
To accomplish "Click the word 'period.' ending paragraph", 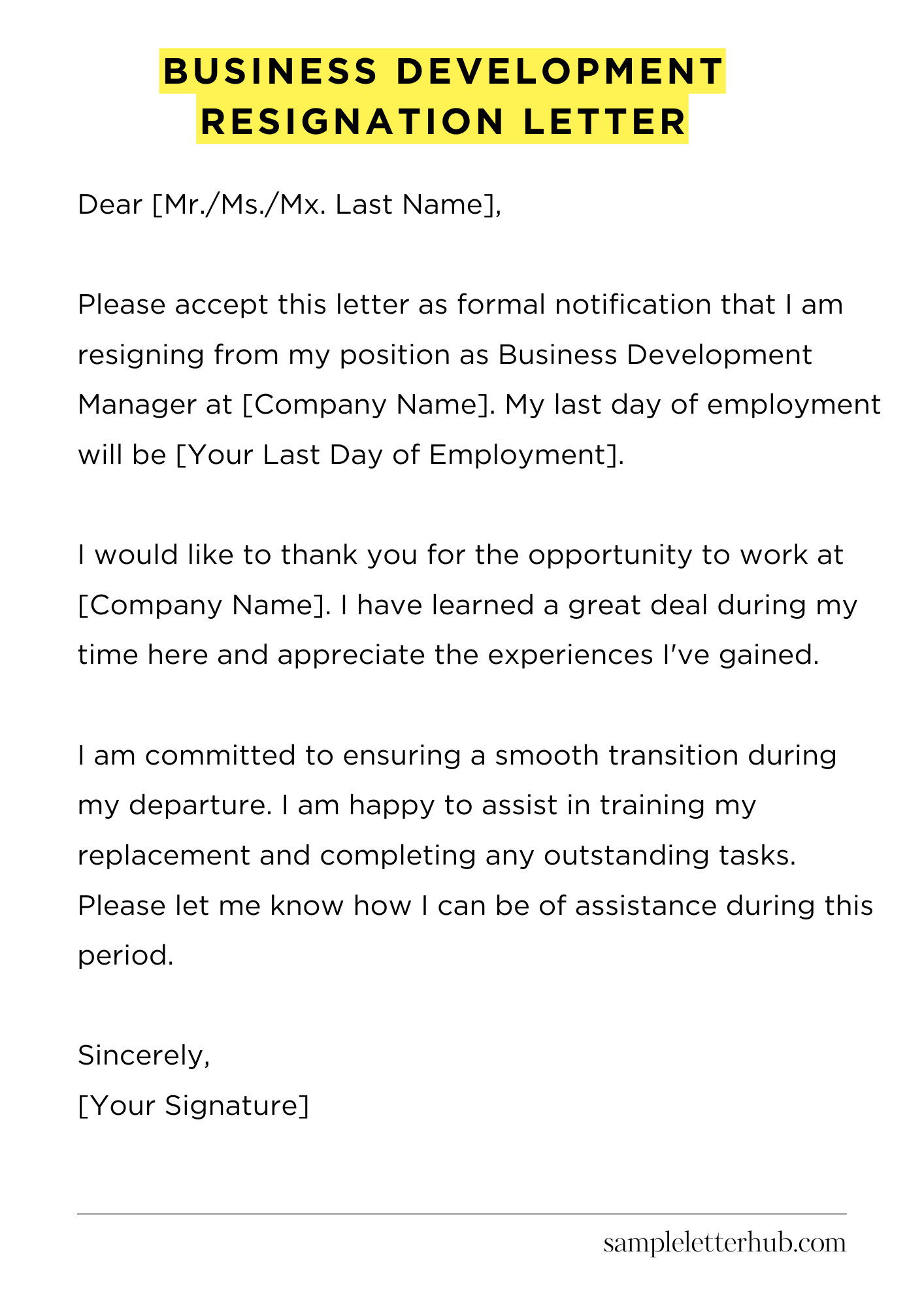I will coord(126,956).
